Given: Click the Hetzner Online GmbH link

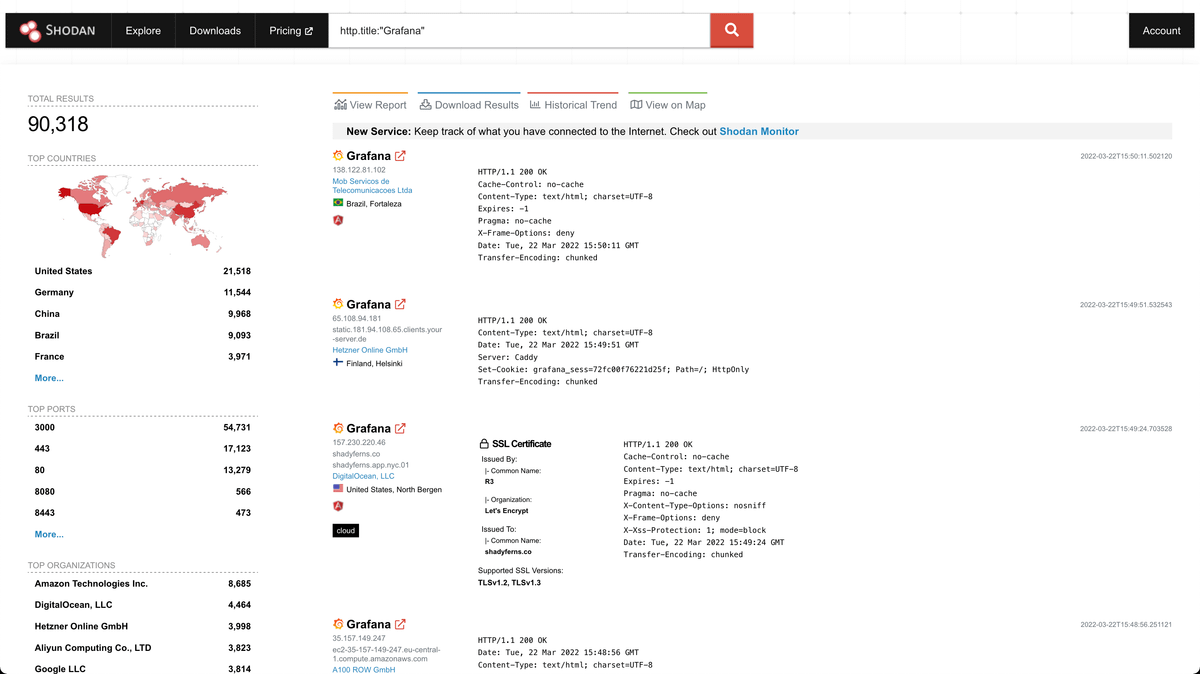Looking at the screenshot, I should point(370,350).
